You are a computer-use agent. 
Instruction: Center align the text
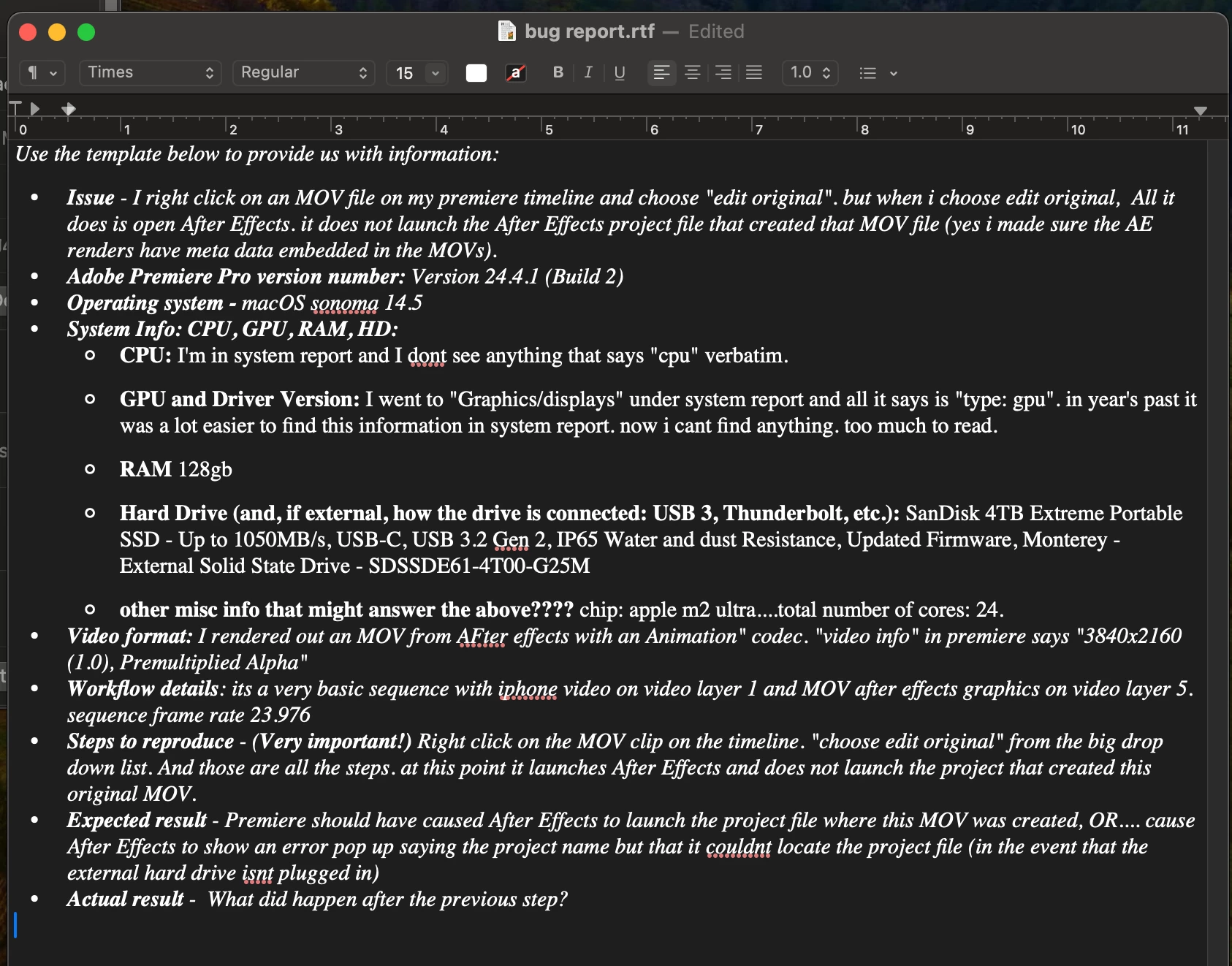692,72
